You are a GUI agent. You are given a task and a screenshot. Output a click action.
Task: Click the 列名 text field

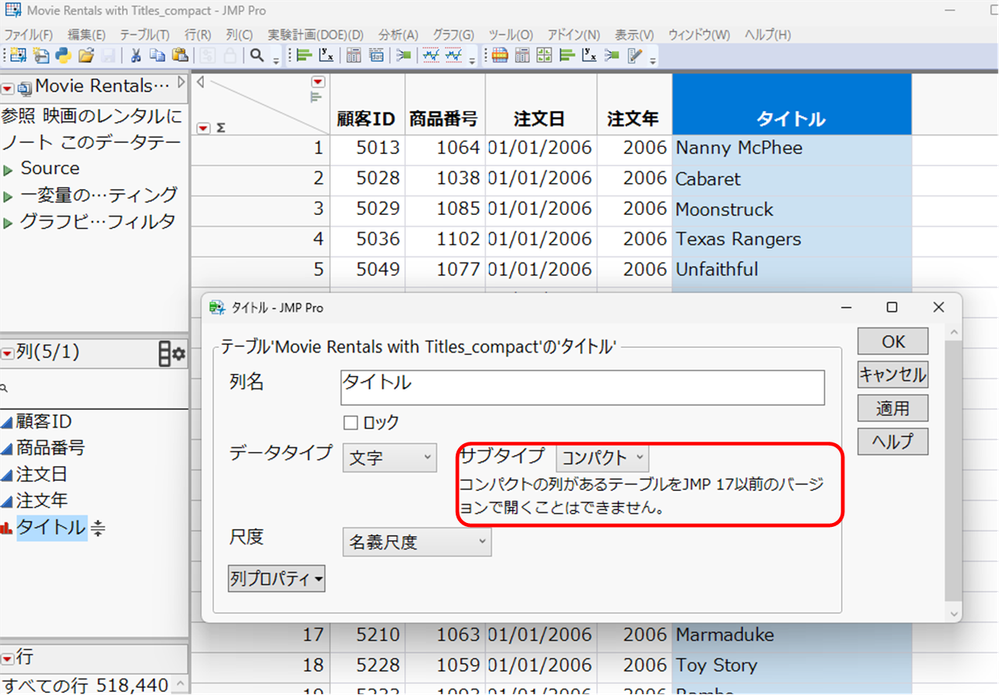click(x=582, y=387)
